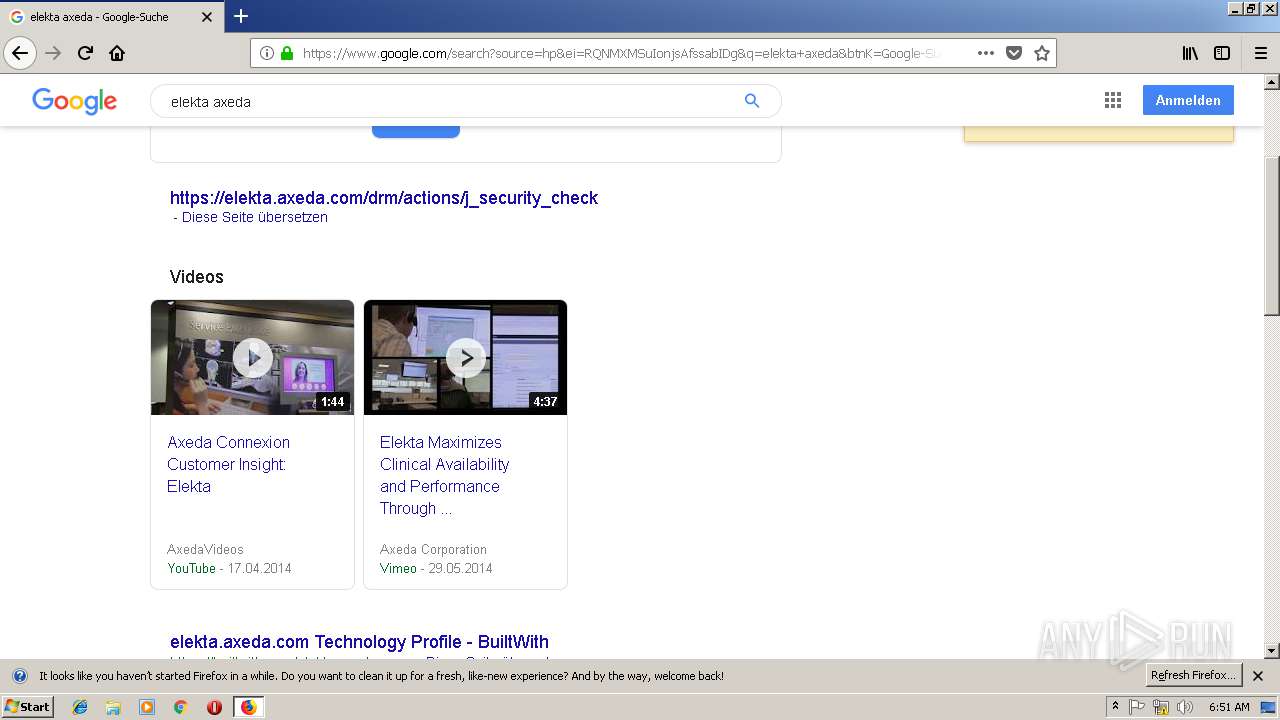Open the Google apps grid
Viewport: 1280px width, 720px height.
coord(1113,100)
